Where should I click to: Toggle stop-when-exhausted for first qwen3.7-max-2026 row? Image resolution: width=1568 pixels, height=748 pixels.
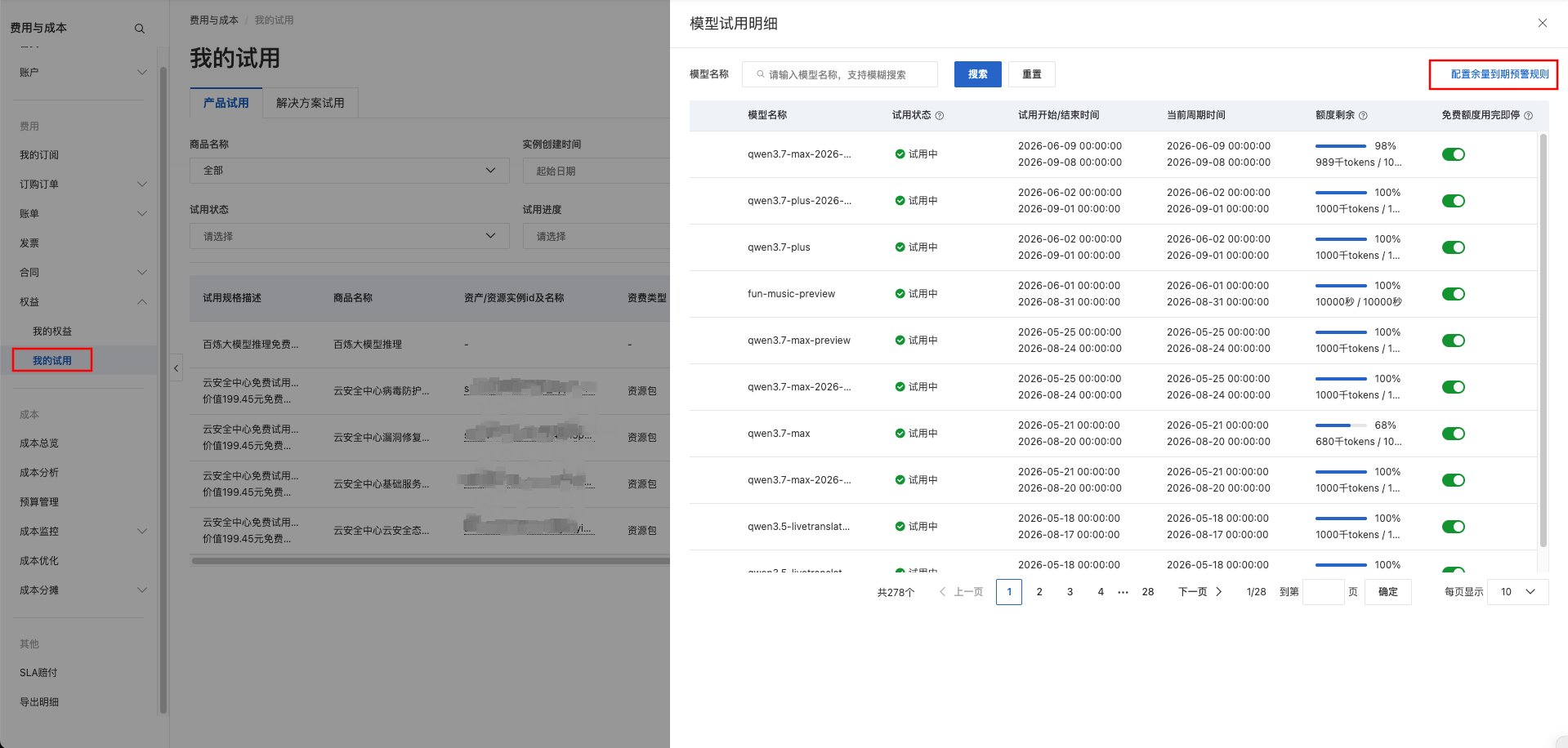point(1453,154)
